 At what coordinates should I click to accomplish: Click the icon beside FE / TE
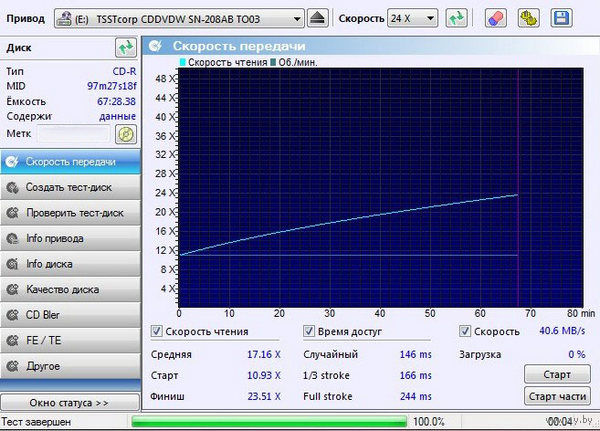pyautogui.click(x=13, y=341)
